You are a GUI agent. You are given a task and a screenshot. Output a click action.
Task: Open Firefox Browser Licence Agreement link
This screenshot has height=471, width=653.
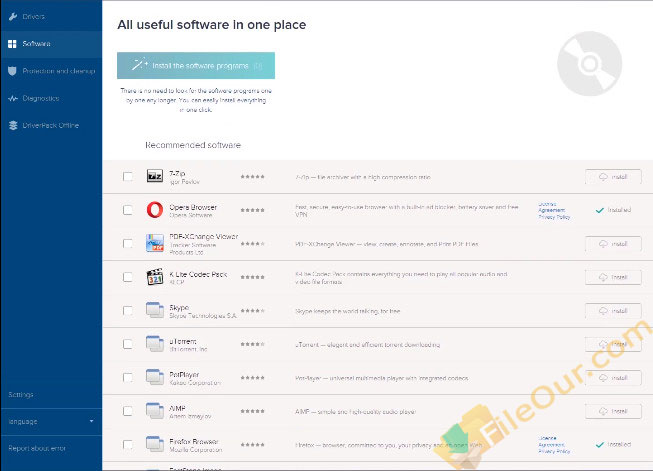551,441
